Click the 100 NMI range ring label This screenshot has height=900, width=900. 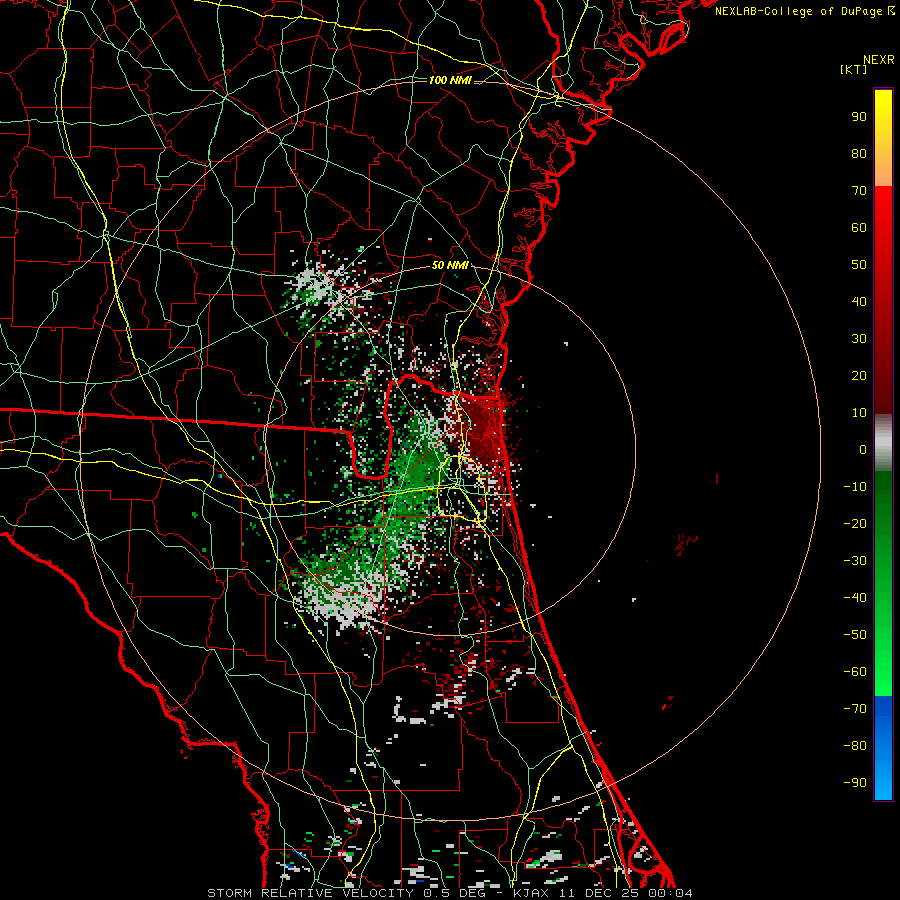click(x=450, y=80)
